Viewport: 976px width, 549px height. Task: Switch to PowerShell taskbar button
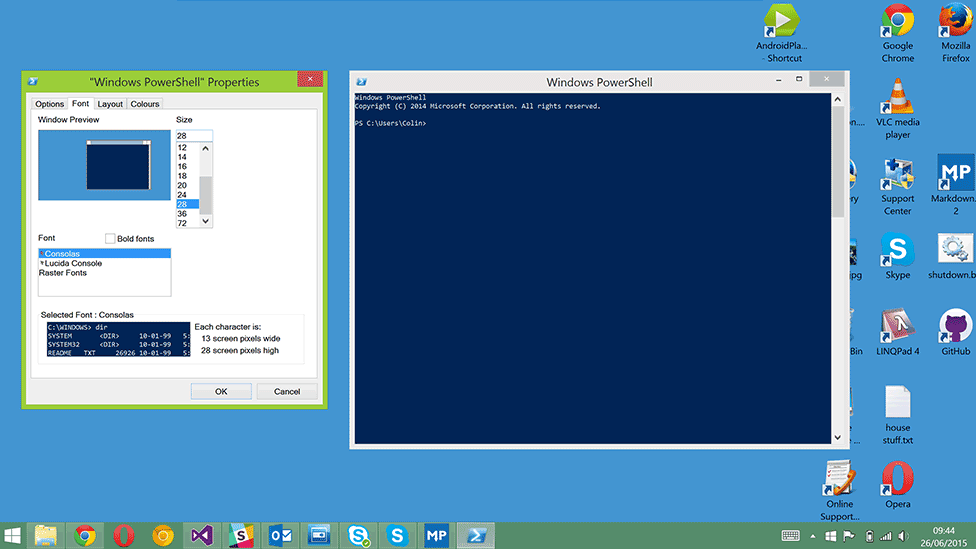(x=476, y=535)
